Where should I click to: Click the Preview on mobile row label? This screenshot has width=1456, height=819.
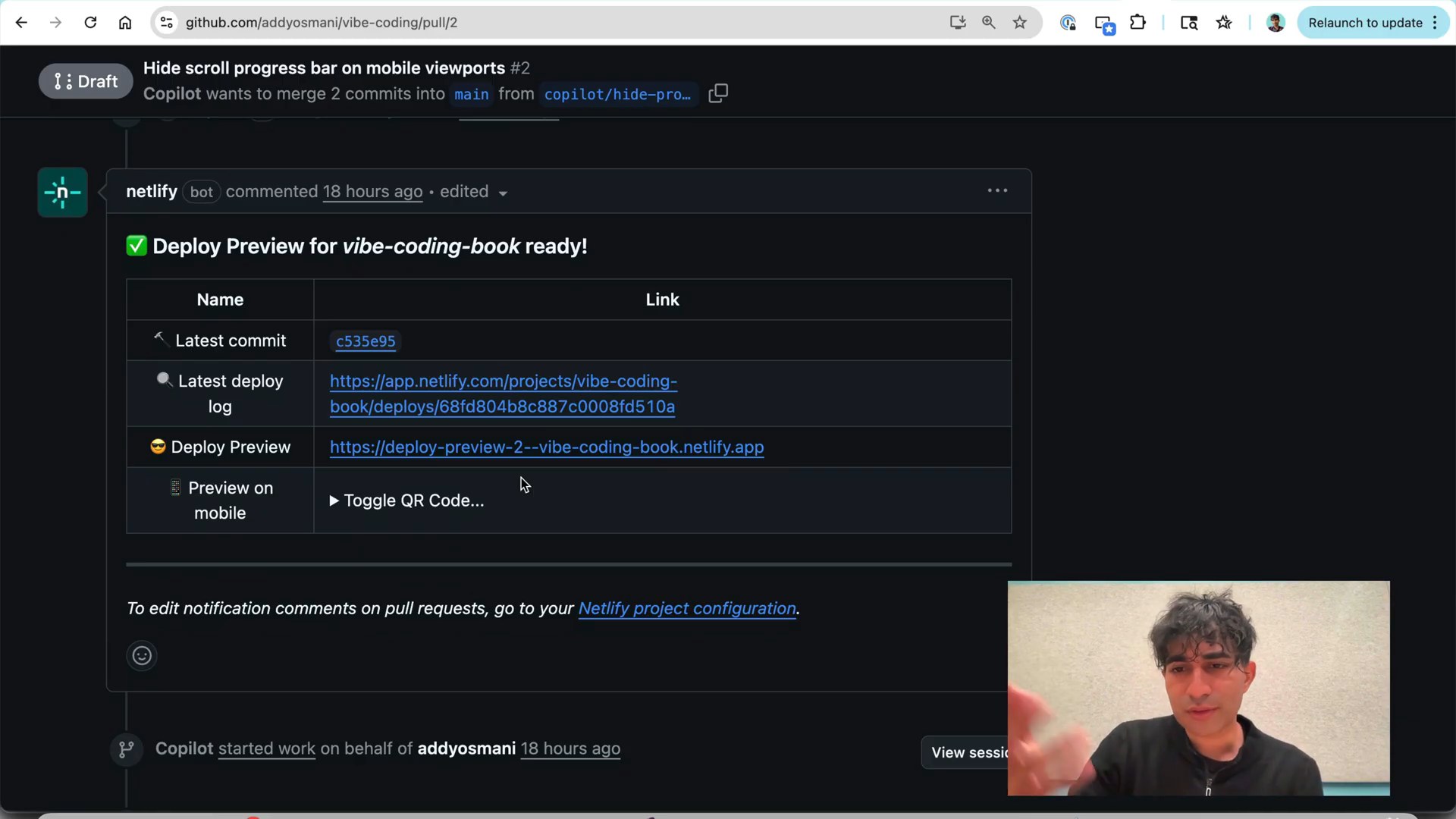[x=220, y=500]
